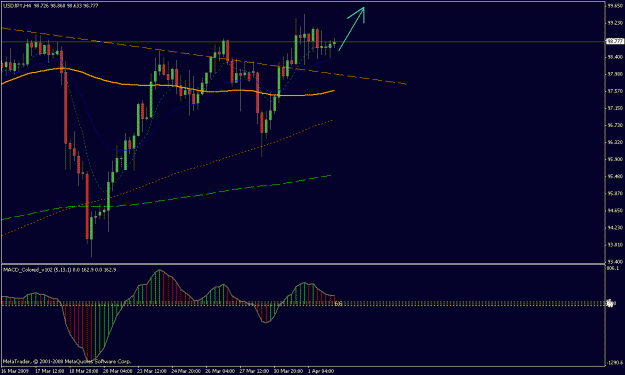Click the 97.570 price axis label
The width and height of the screenshot is (625, 375).
(x=615, y=91)
